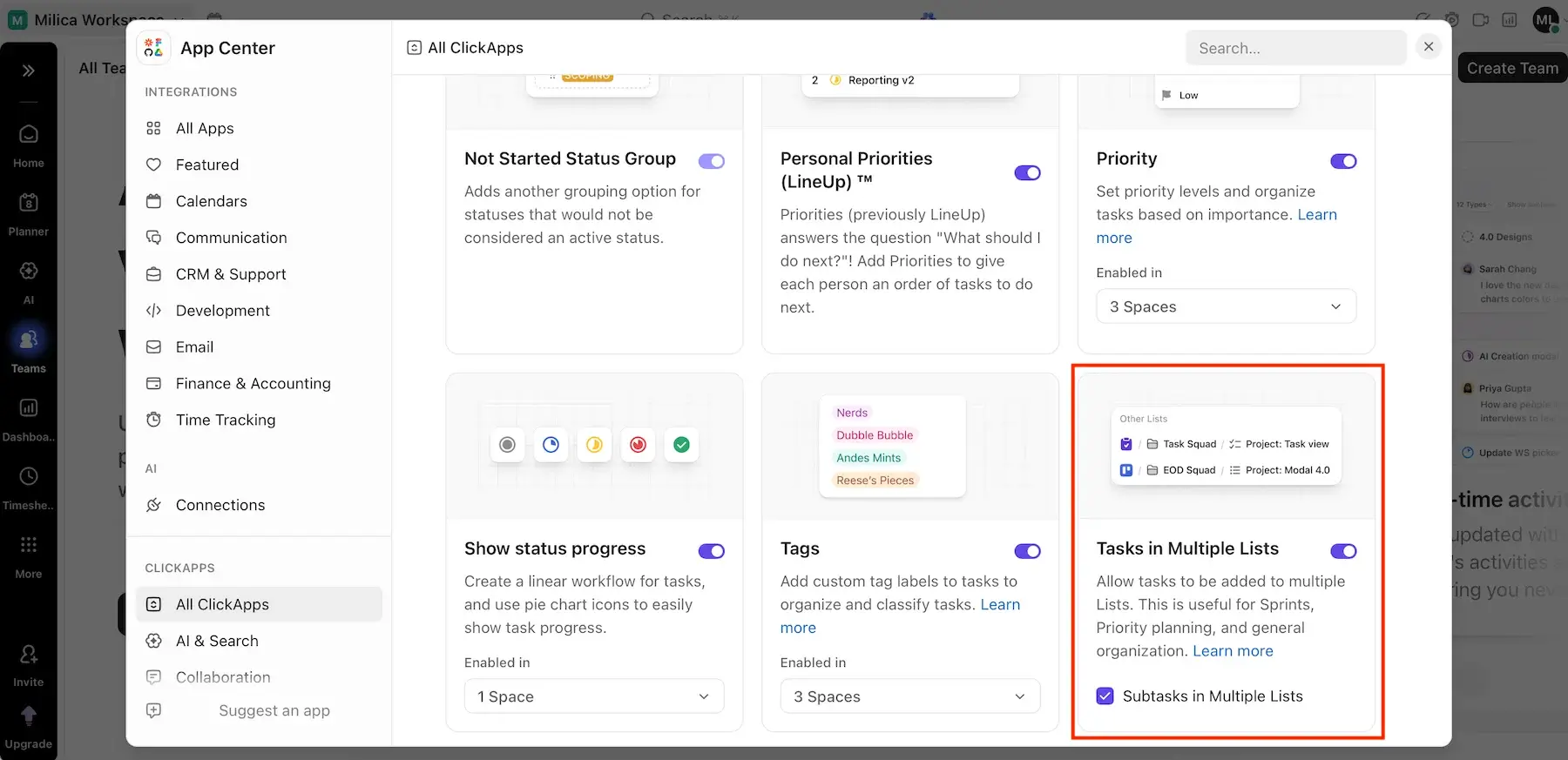
Task: Select Time Tracking category
Action: point(259,420)
